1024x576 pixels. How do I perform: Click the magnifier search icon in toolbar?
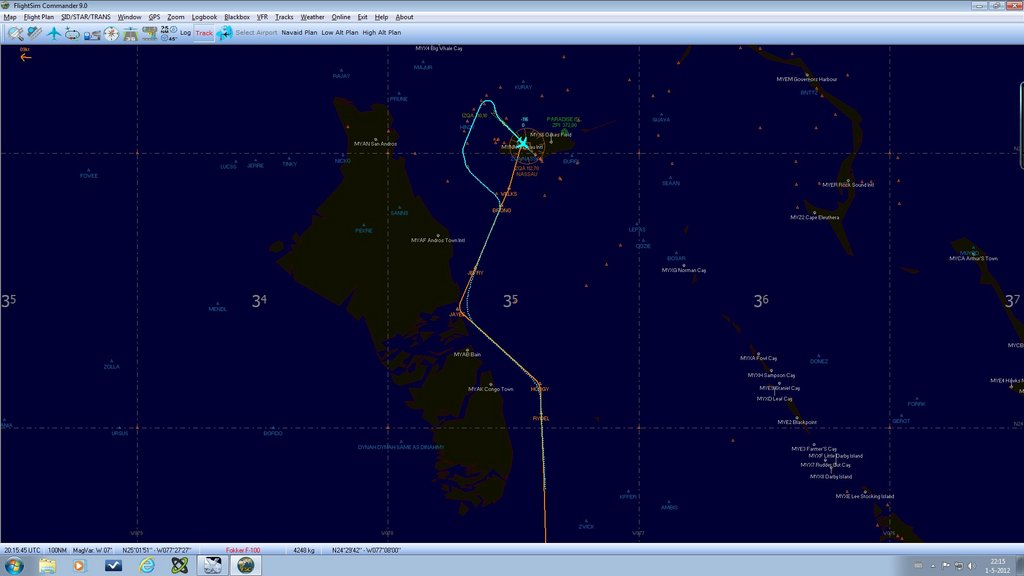point(15,33)
